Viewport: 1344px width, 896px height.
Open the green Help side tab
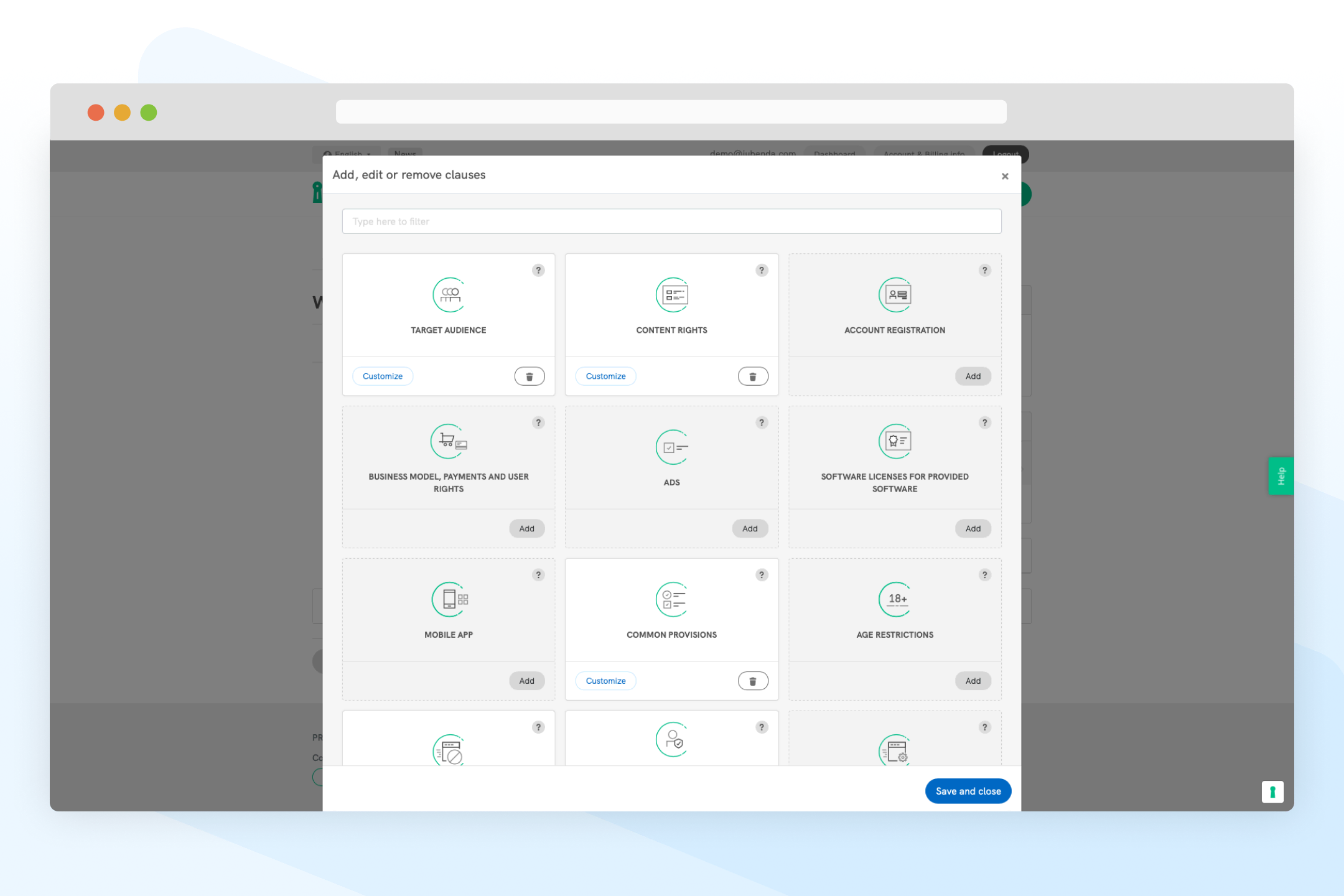point(1281,476)
